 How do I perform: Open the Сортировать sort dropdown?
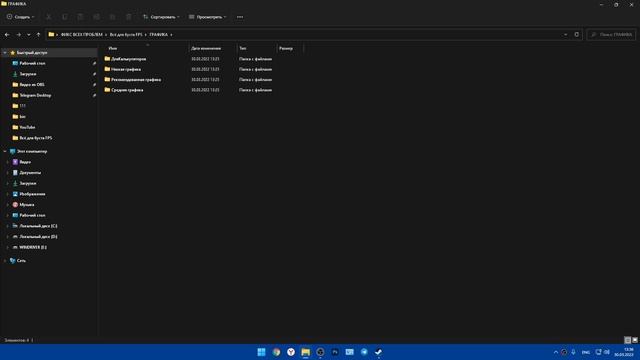coord(161,17)
